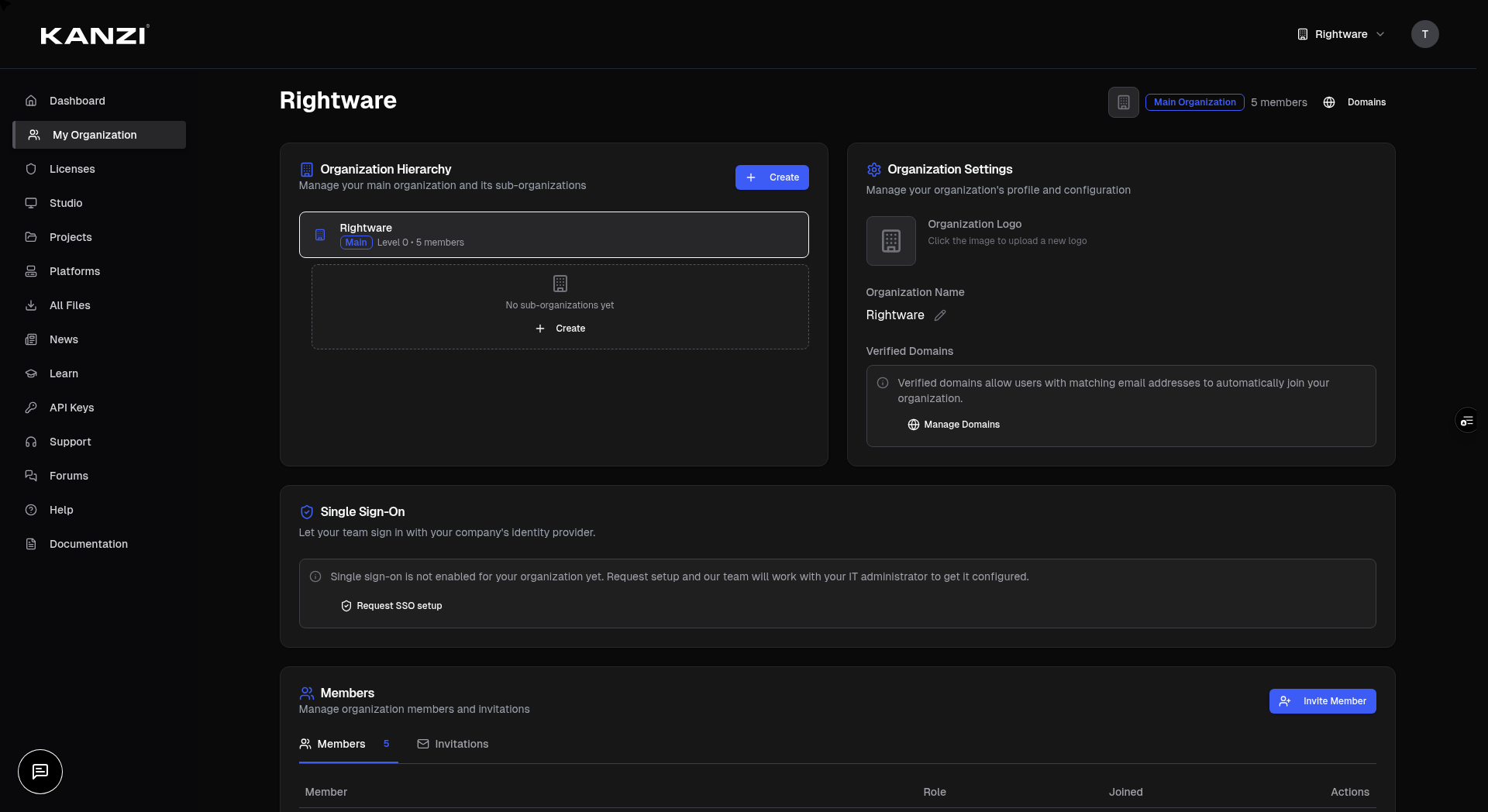The width and height of the screenshot is (1488, 812).
Task: Click the KANZI logo
Action: (x=95, y=35)
